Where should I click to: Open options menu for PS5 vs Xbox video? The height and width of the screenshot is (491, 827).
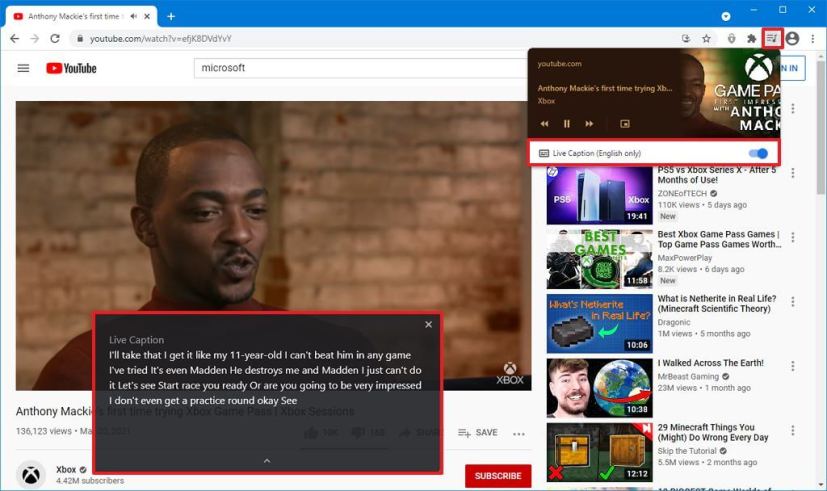[793, 173]
